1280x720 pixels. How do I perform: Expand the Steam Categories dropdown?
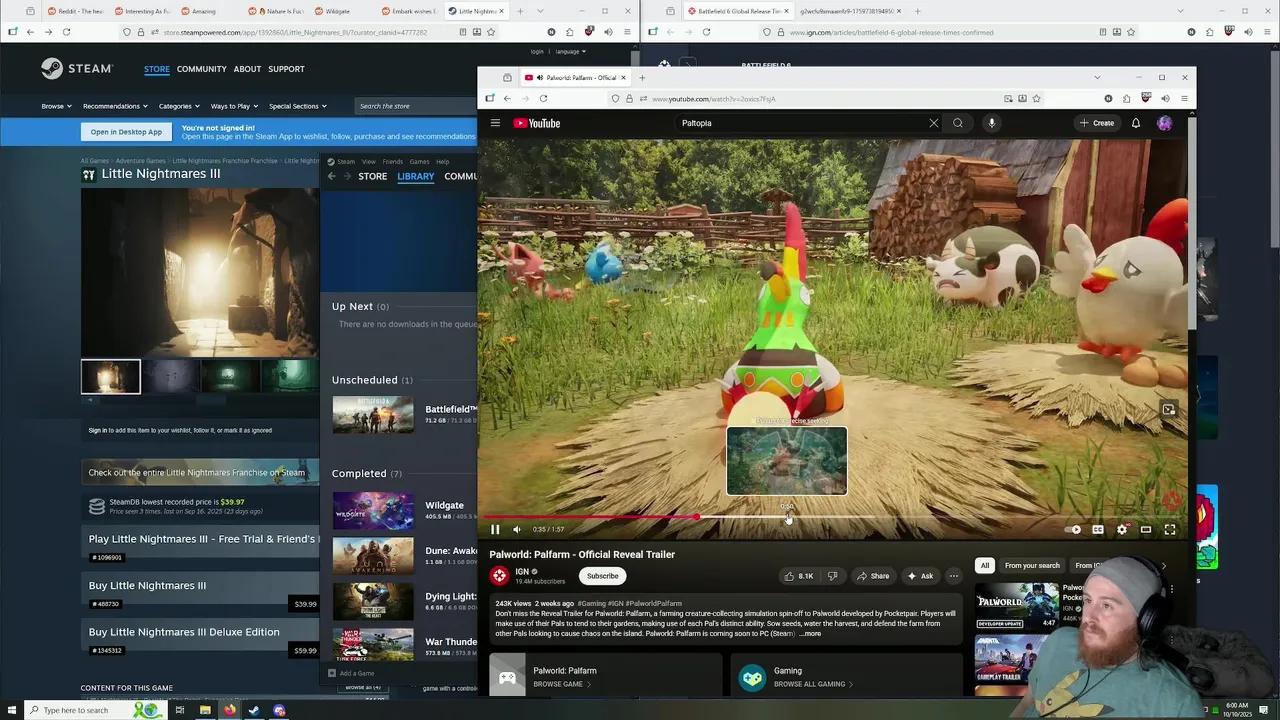tap(179, 106)
